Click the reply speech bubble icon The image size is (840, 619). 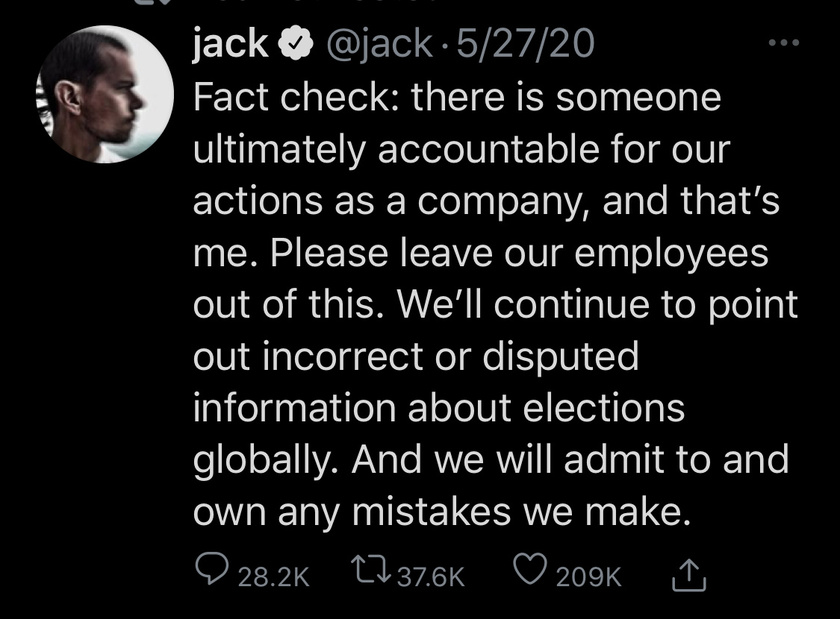pos(212,569)
